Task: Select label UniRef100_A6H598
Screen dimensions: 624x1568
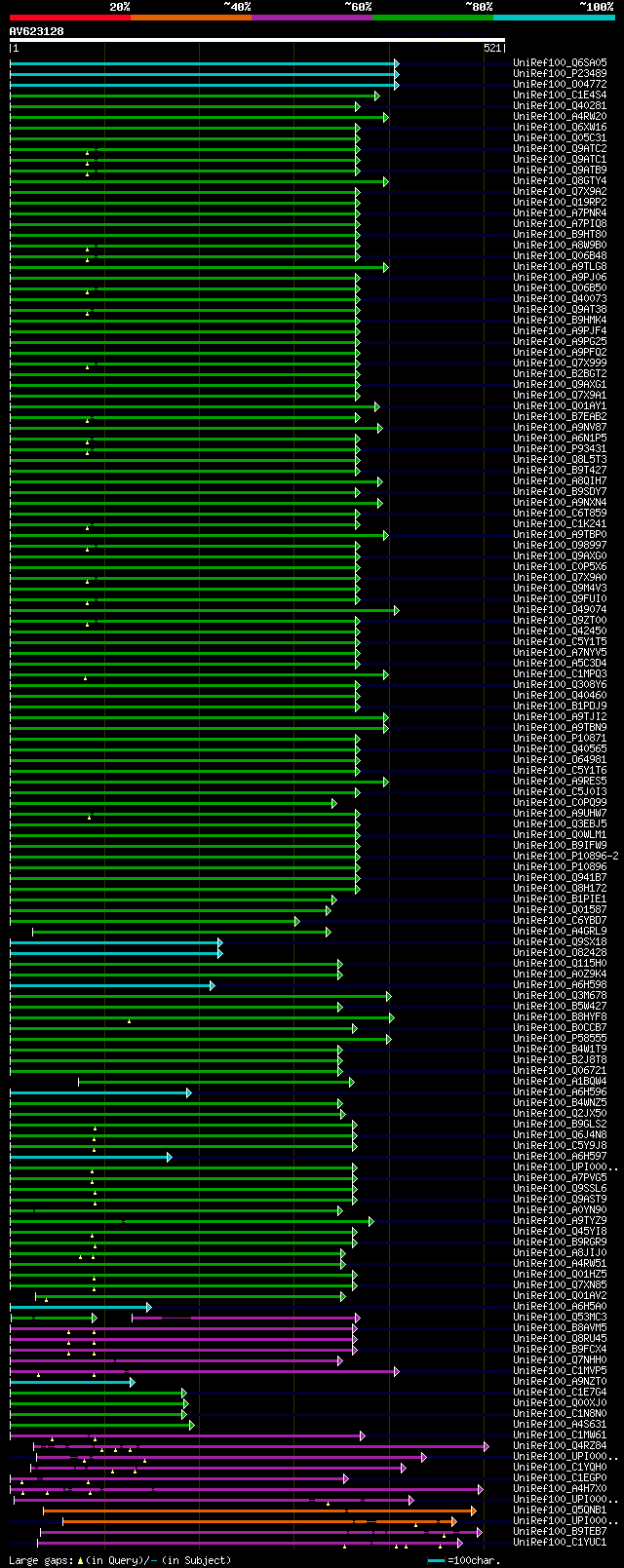Action: [x=560, y=985]
